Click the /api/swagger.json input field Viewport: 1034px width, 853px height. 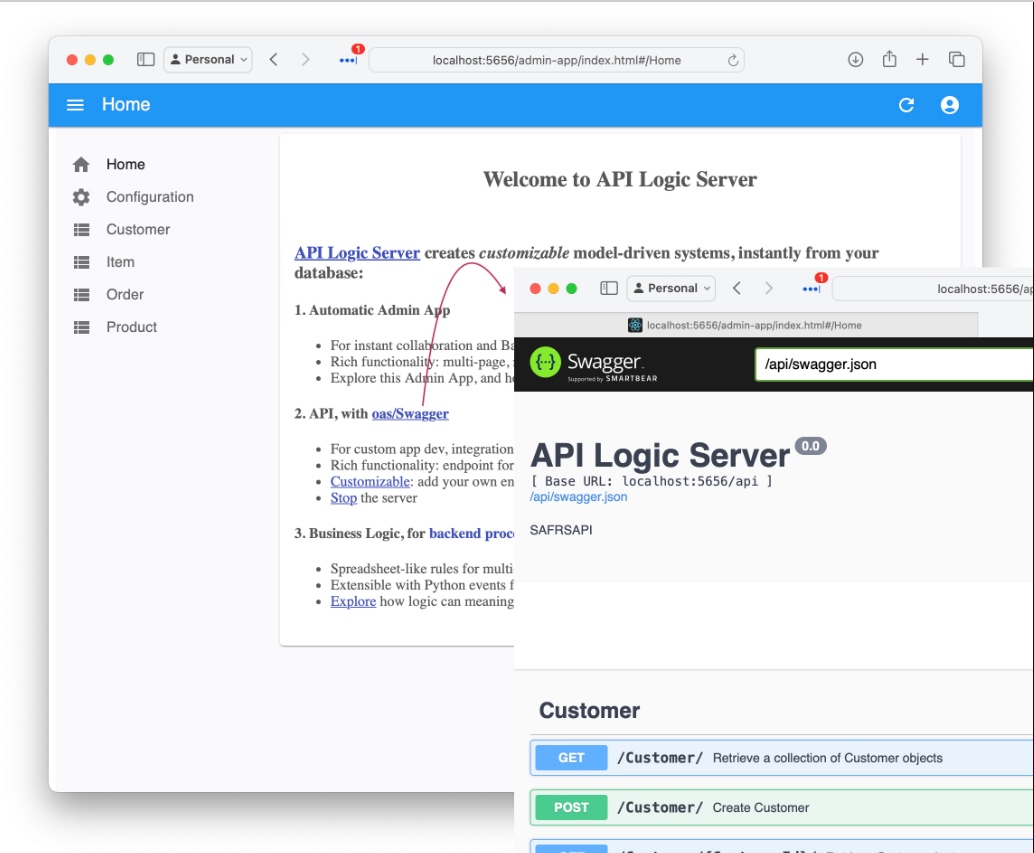click(x=894, y=365)
